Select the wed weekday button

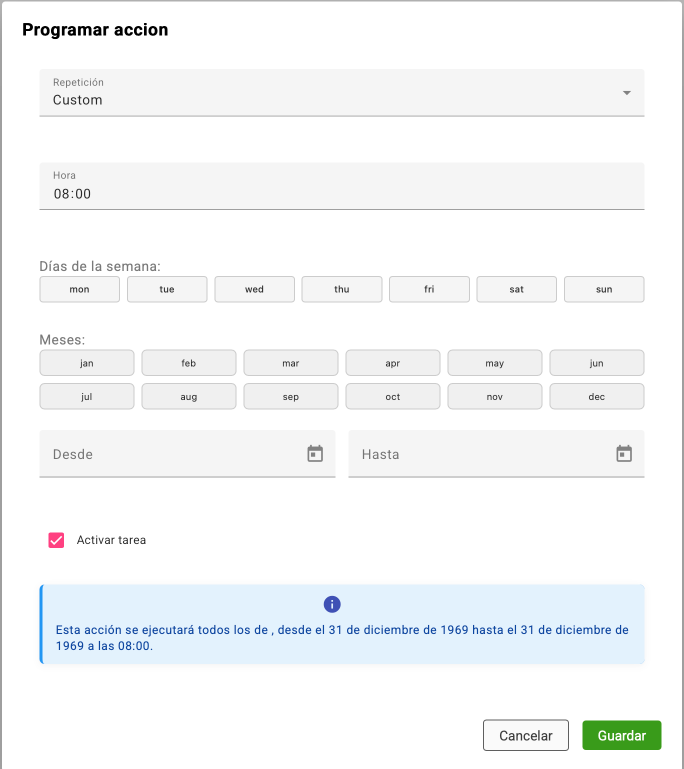pyautogui.click(x=254, y=289)
